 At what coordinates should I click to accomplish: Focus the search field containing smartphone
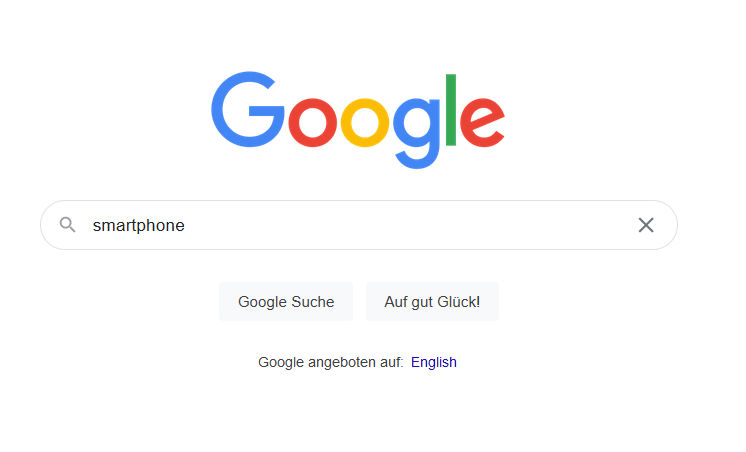(359, 225)
